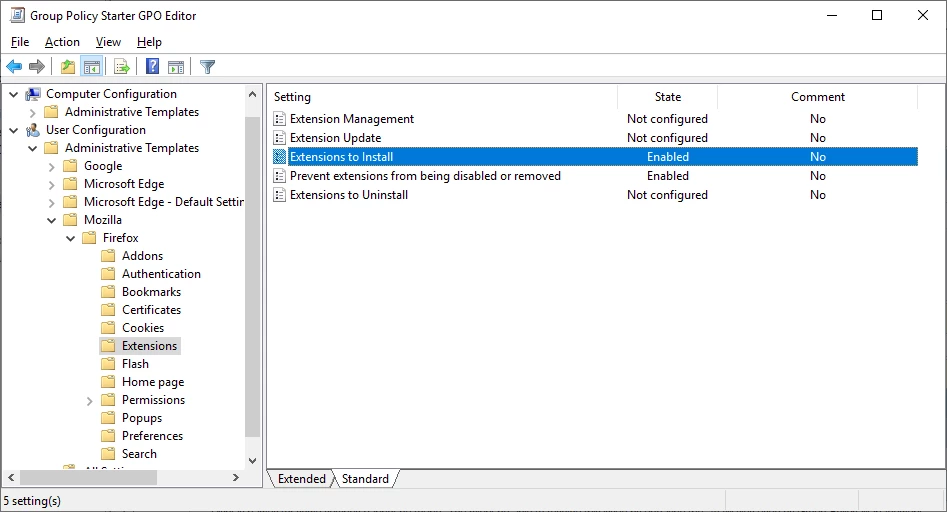
Task: Click the Addons folder icon
Action: 108,256
